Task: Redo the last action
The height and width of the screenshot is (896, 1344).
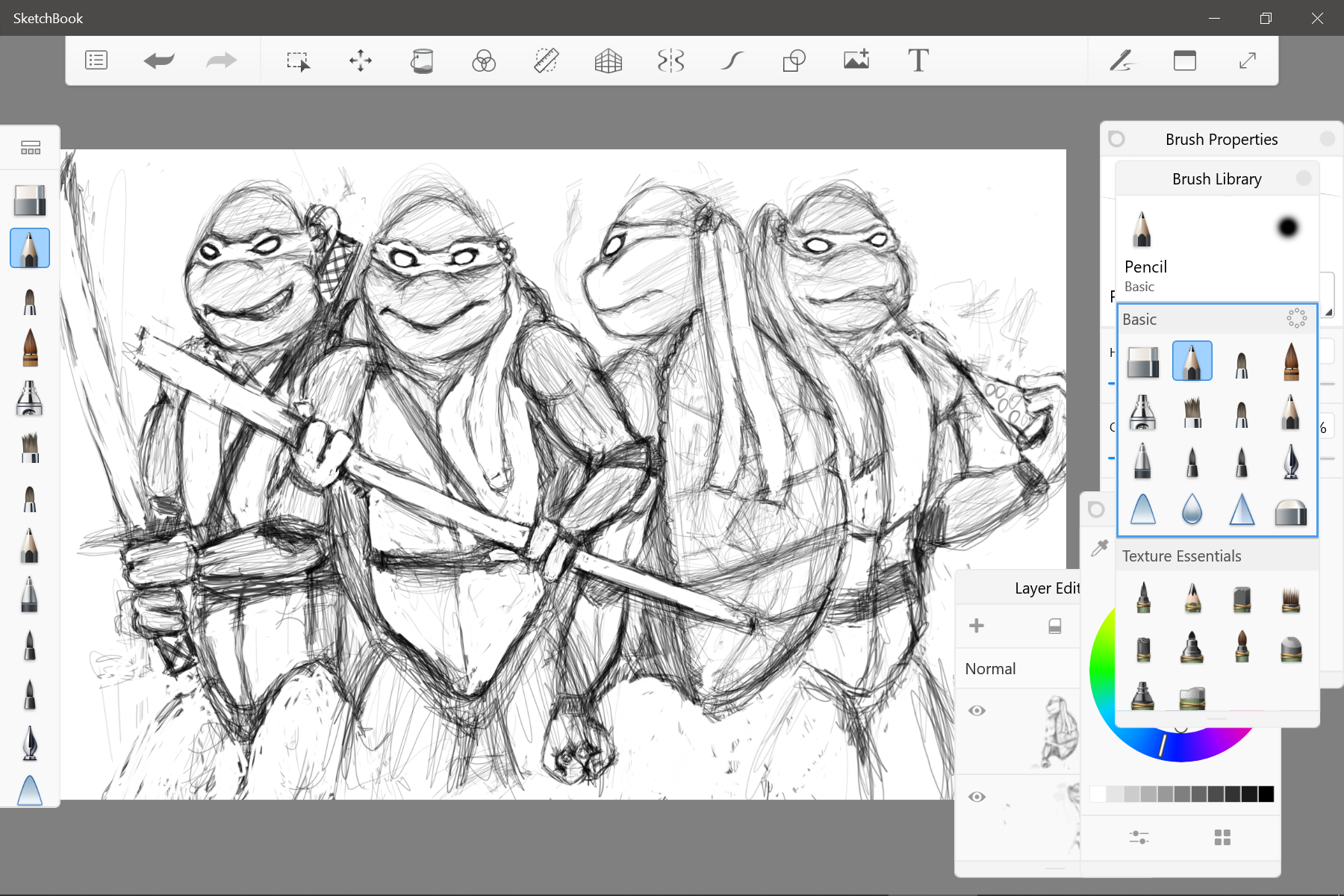Action: coord(221,60)
